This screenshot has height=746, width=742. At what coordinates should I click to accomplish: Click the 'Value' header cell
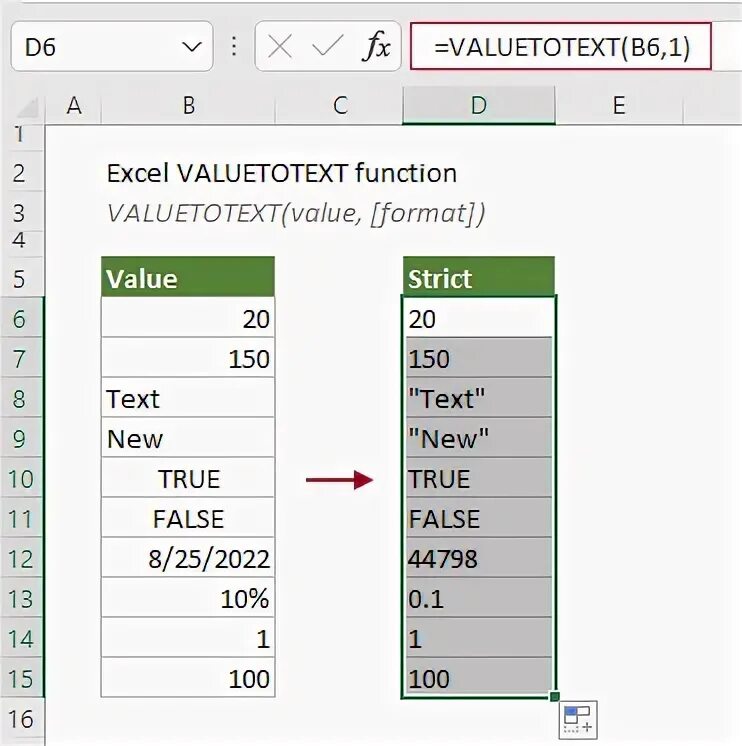click(x=188, y=278)
